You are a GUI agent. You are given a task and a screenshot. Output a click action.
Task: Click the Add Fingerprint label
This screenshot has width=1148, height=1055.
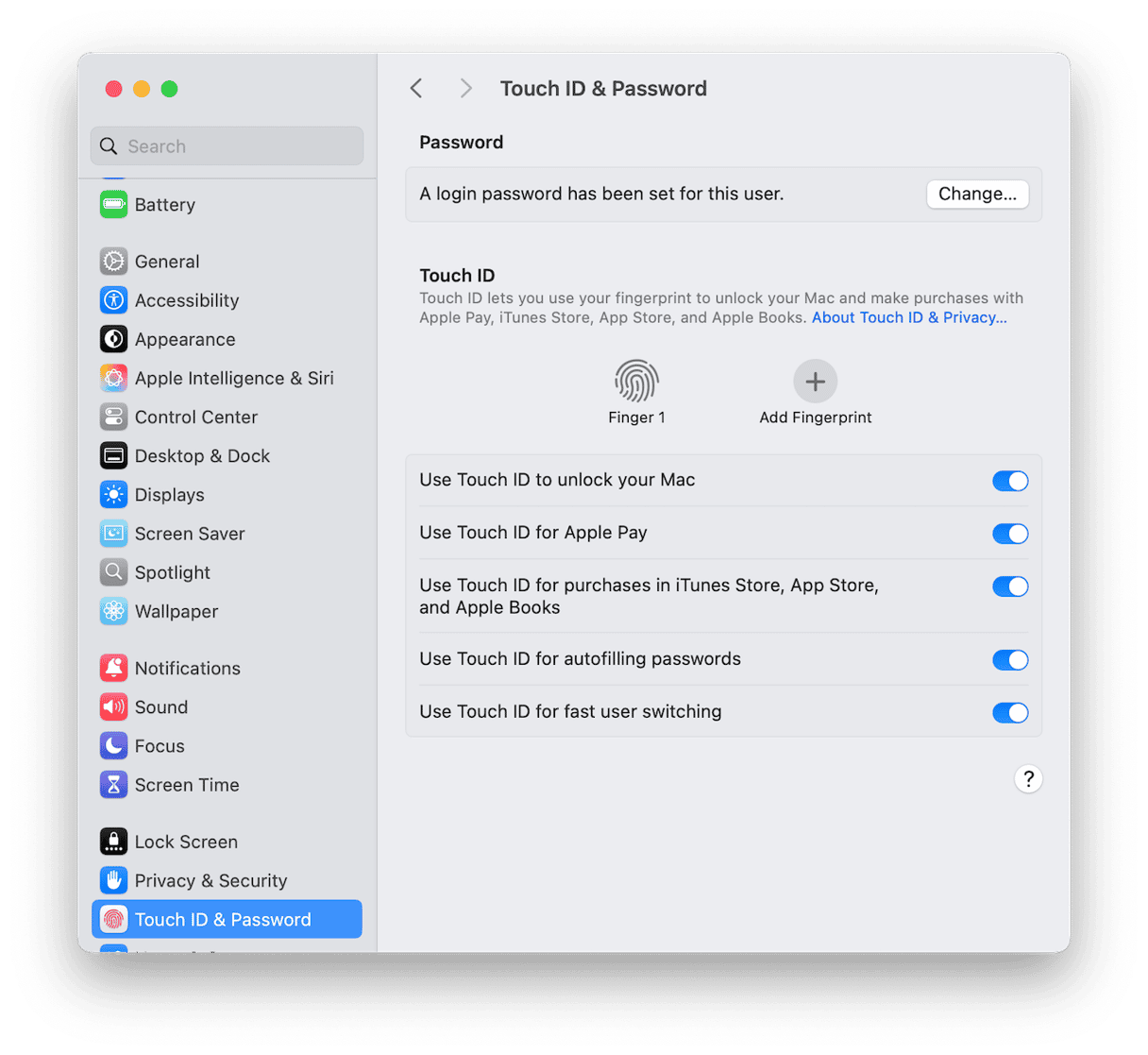816,417
